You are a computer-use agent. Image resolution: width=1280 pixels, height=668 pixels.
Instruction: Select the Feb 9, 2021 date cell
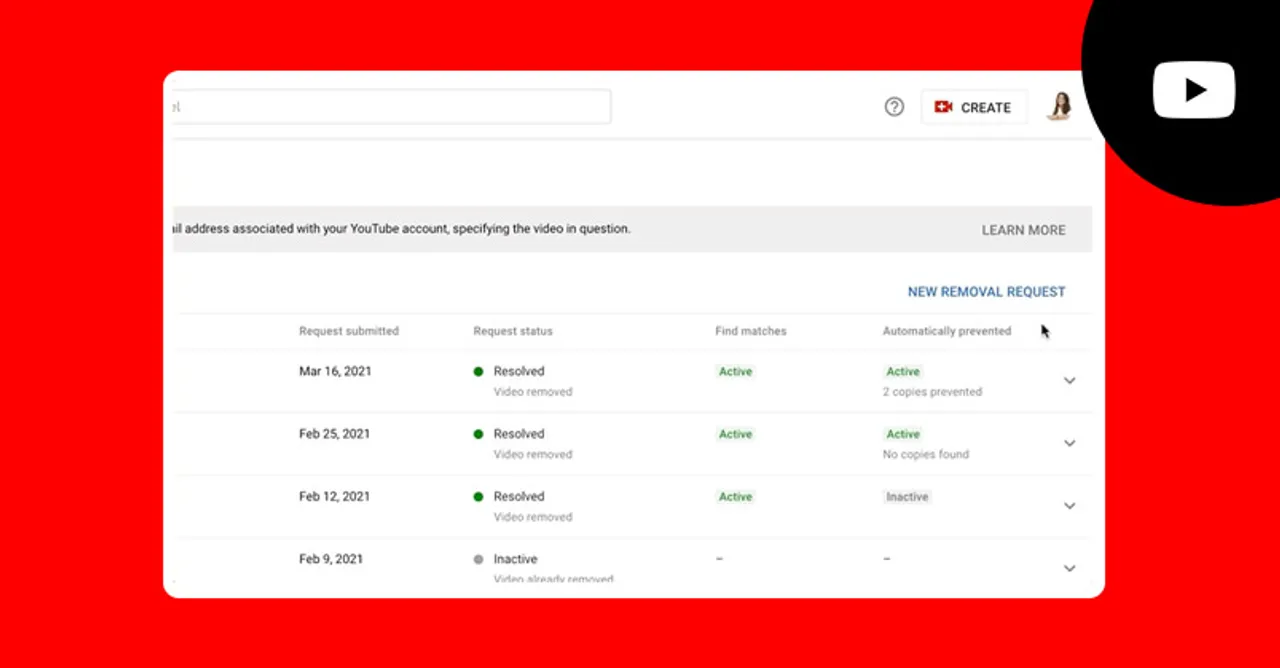(331, 559)
